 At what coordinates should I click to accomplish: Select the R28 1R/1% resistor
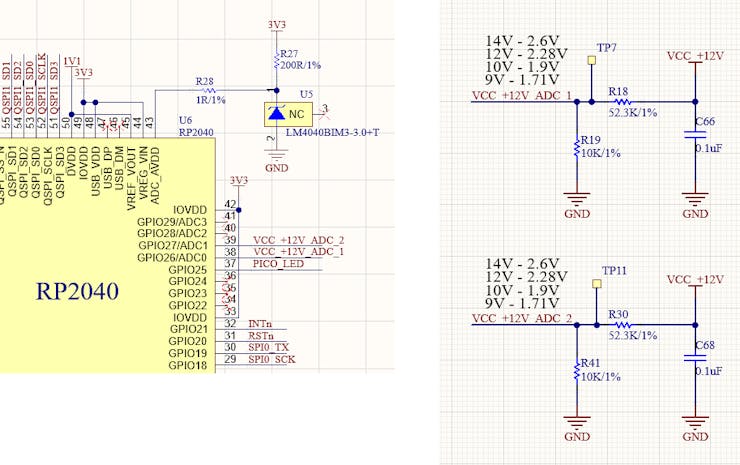(x=209, y=89)
